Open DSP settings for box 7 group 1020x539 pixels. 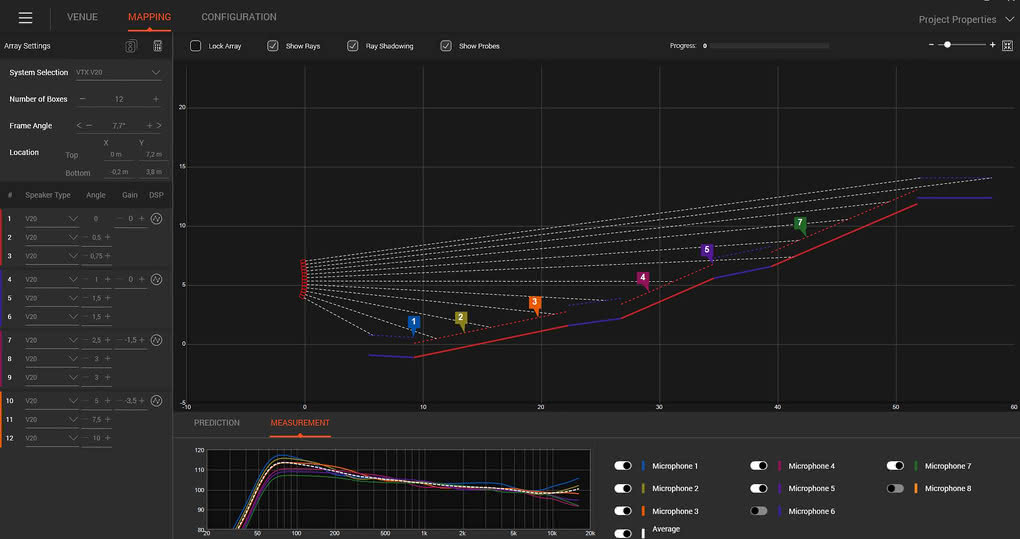click(x=156, y=340)
